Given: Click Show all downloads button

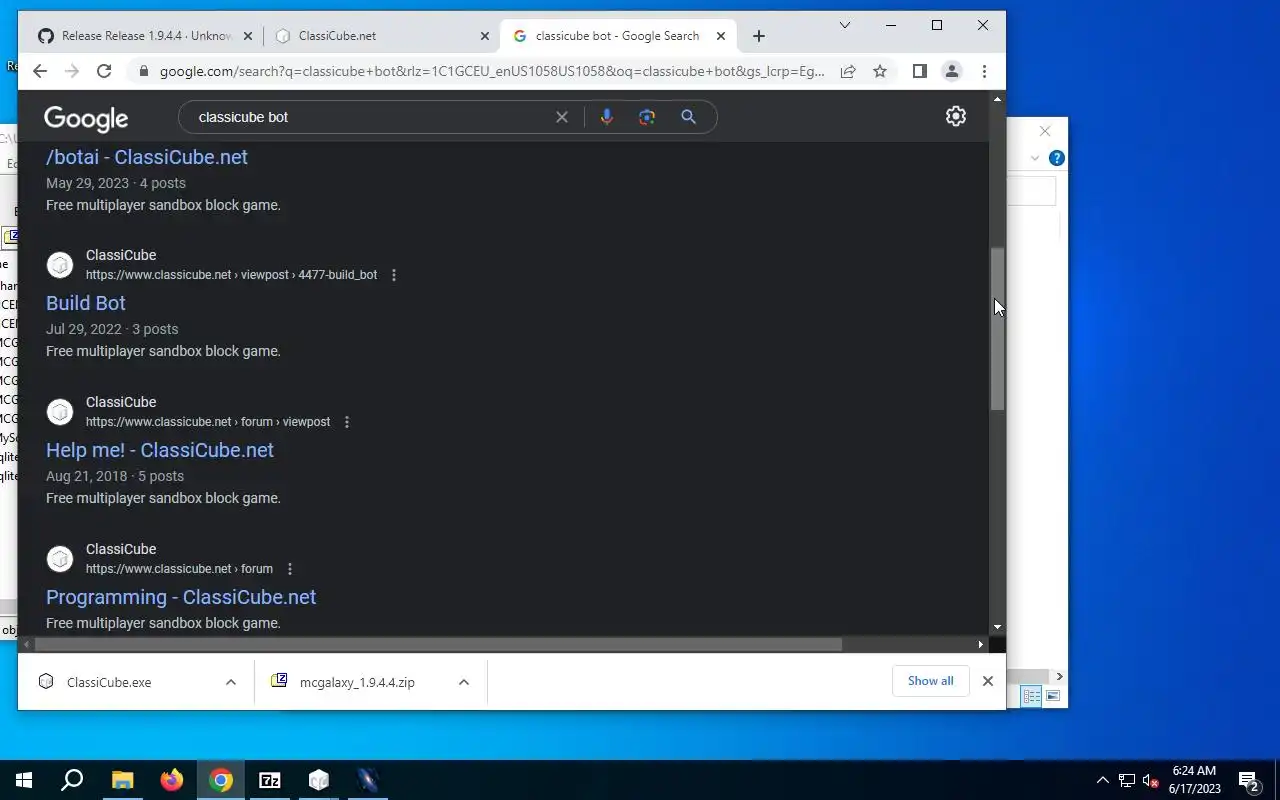Looking at the screenshot, I should click(931, 681).
